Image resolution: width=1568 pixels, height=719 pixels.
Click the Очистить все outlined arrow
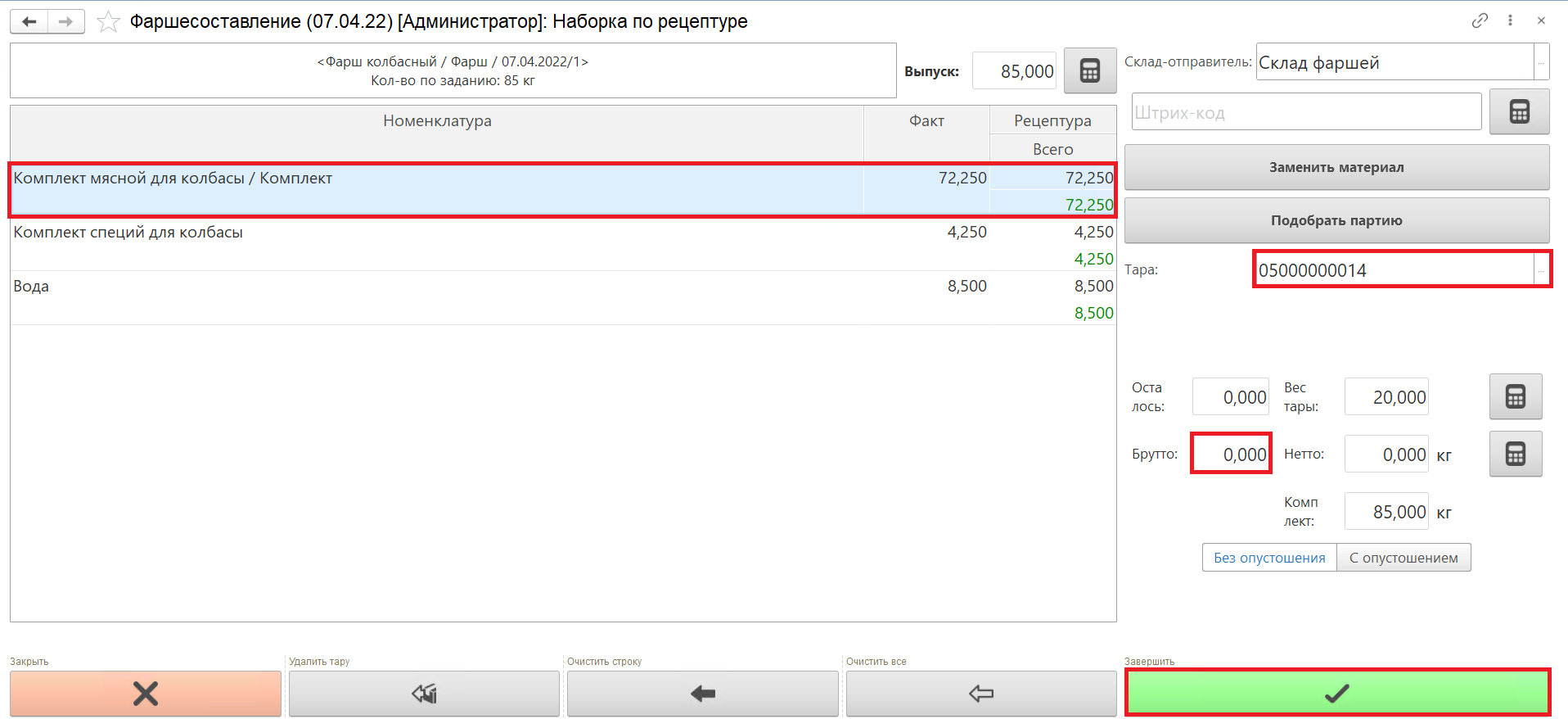point(980,694)
